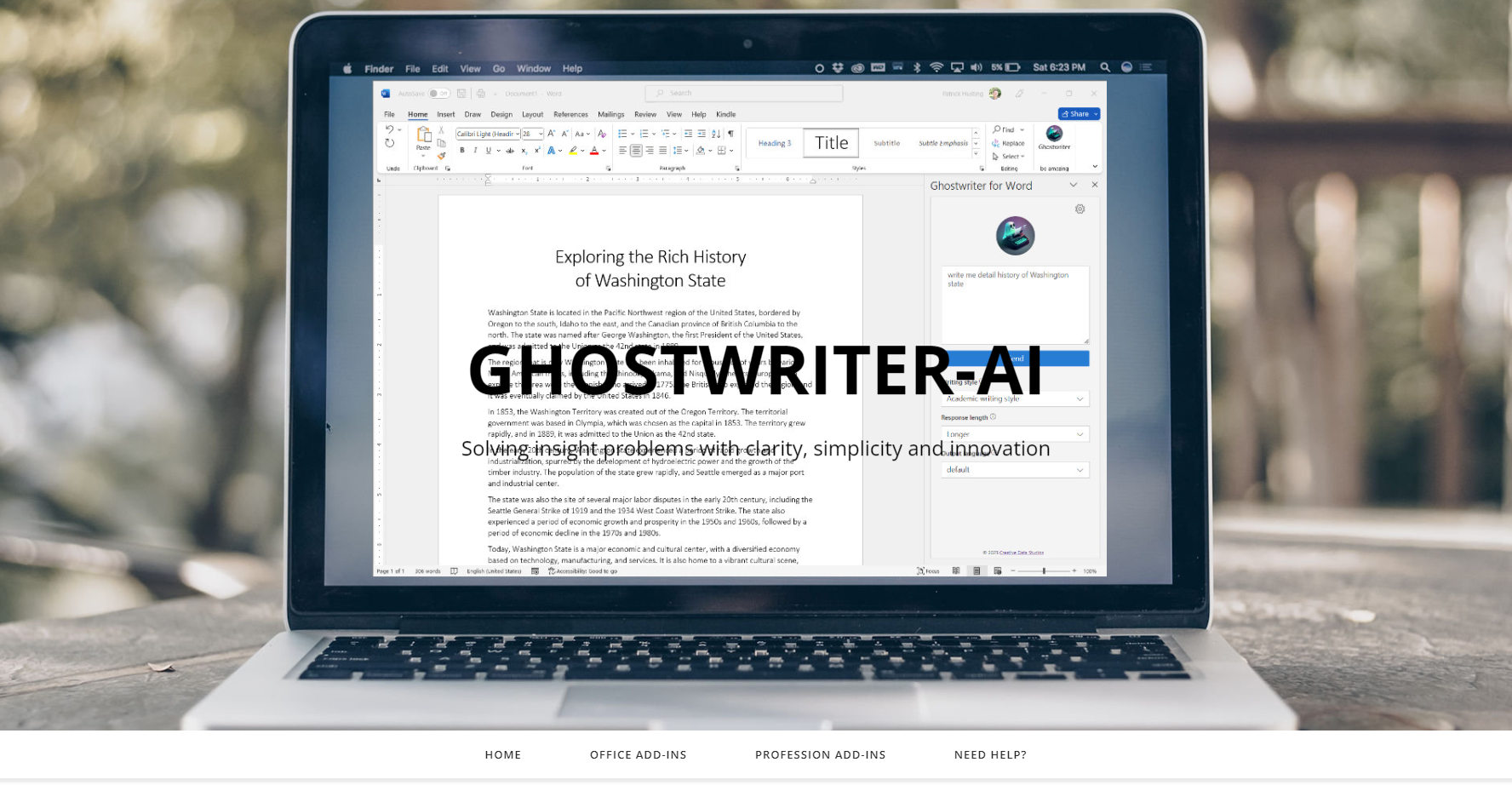
Task: Click the Undo arrow icon
Action: click(390, 129)
